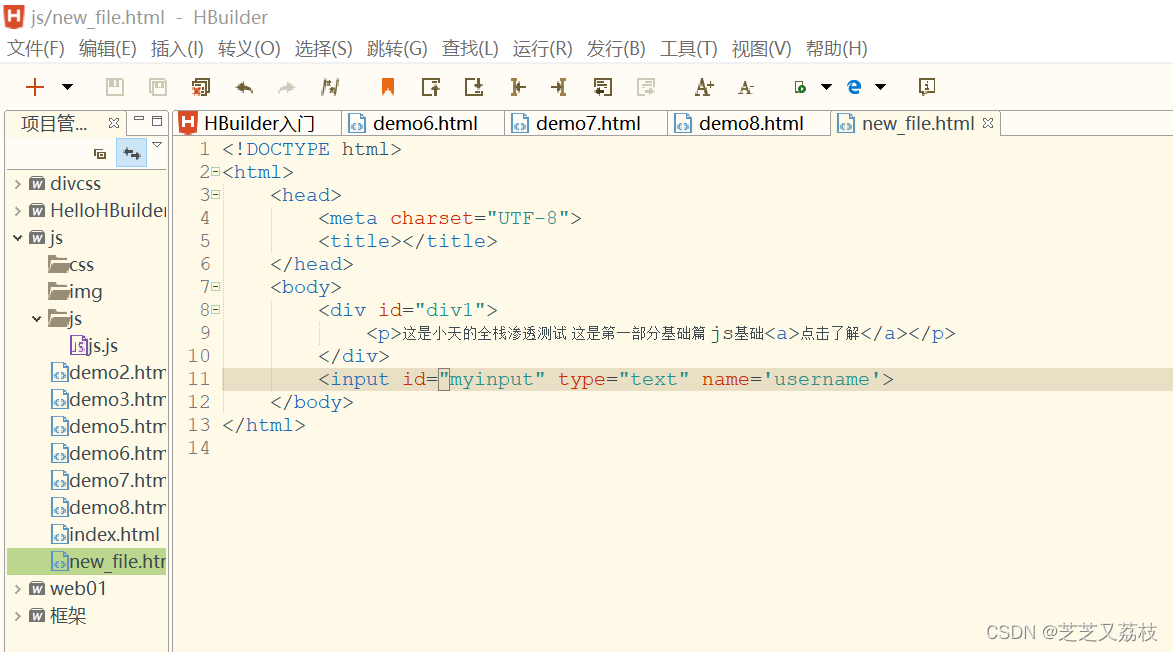Click the info panel toolbar icon
The width and height of the screenshot is (1173, 652).
926,87
